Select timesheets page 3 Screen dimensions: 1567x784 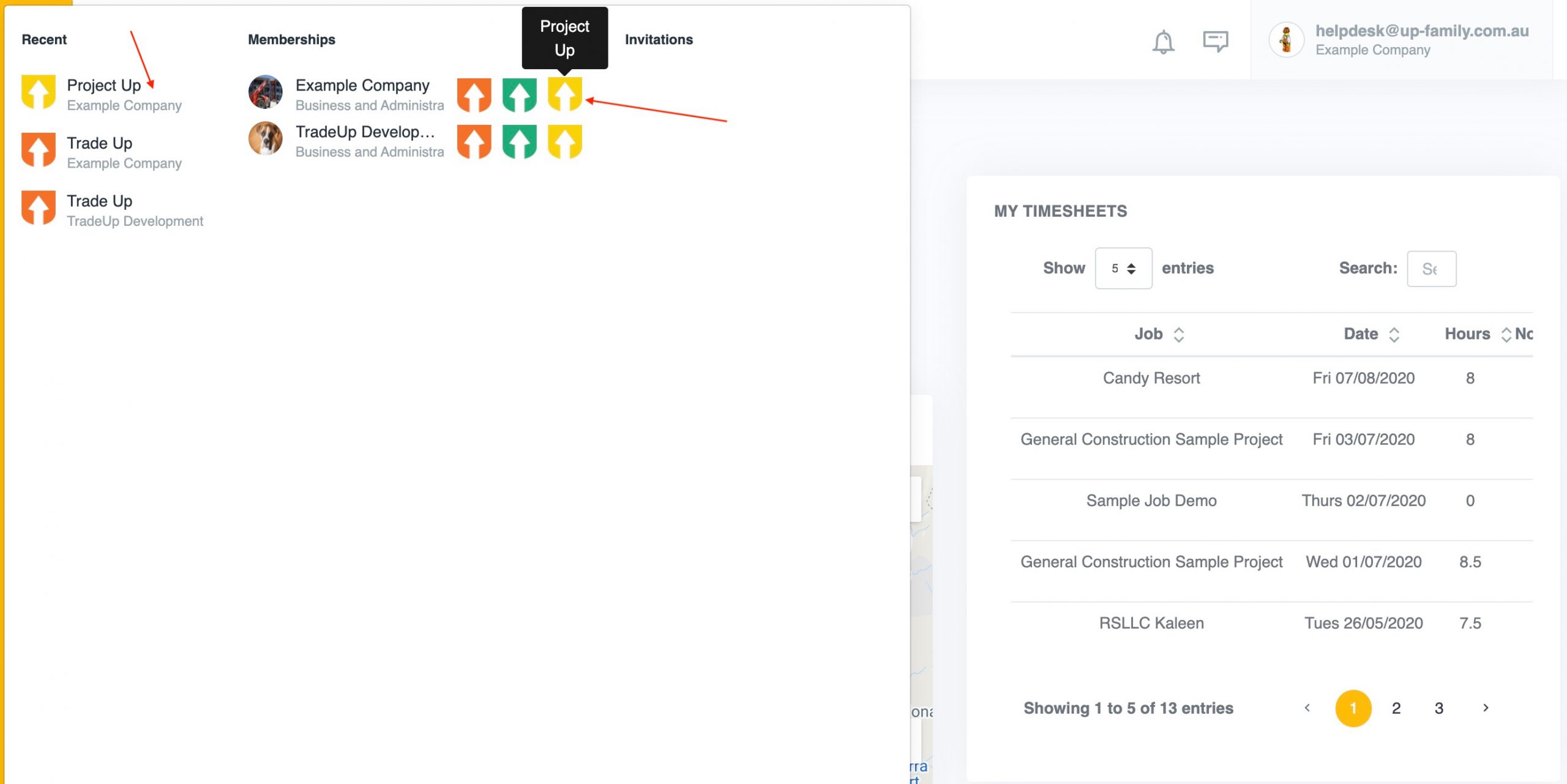(1439, 709)
